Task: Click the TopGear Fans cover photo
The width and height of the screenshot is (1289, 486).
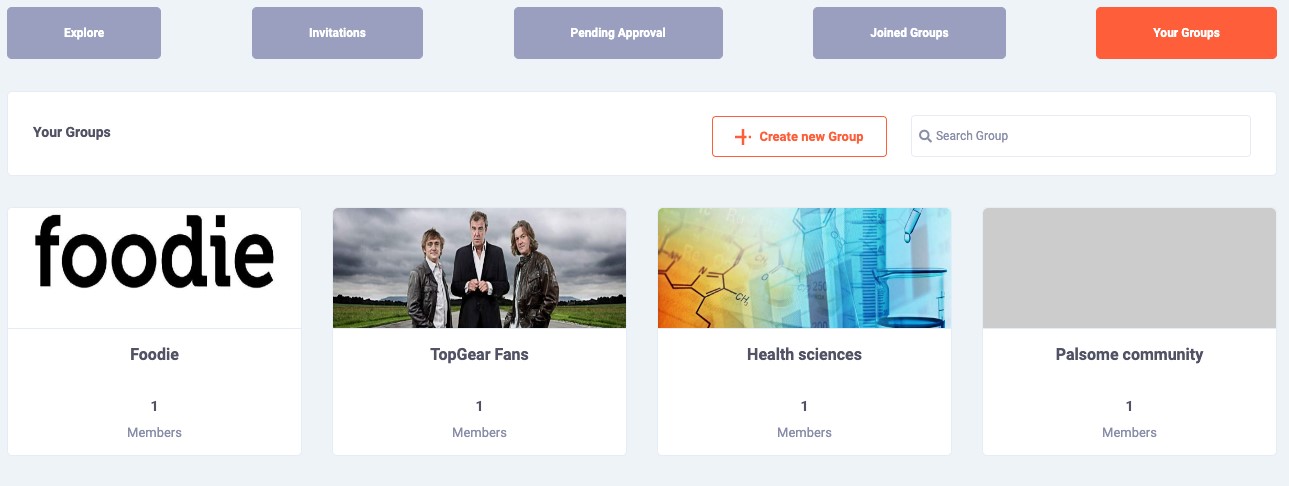Action: coord(479,267)
